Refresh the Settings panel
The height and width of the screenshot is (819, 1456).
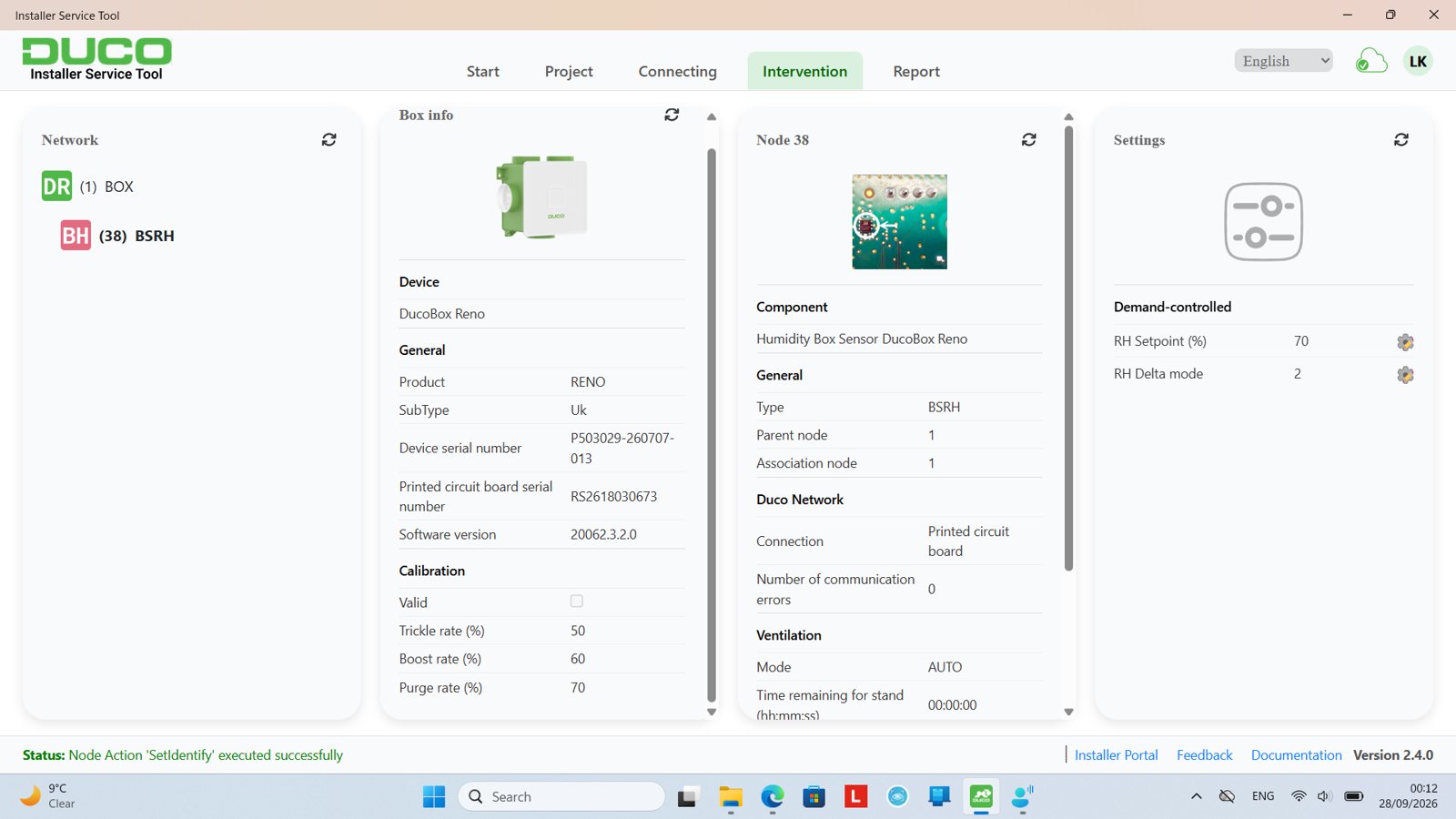(x=1401, y=140)
